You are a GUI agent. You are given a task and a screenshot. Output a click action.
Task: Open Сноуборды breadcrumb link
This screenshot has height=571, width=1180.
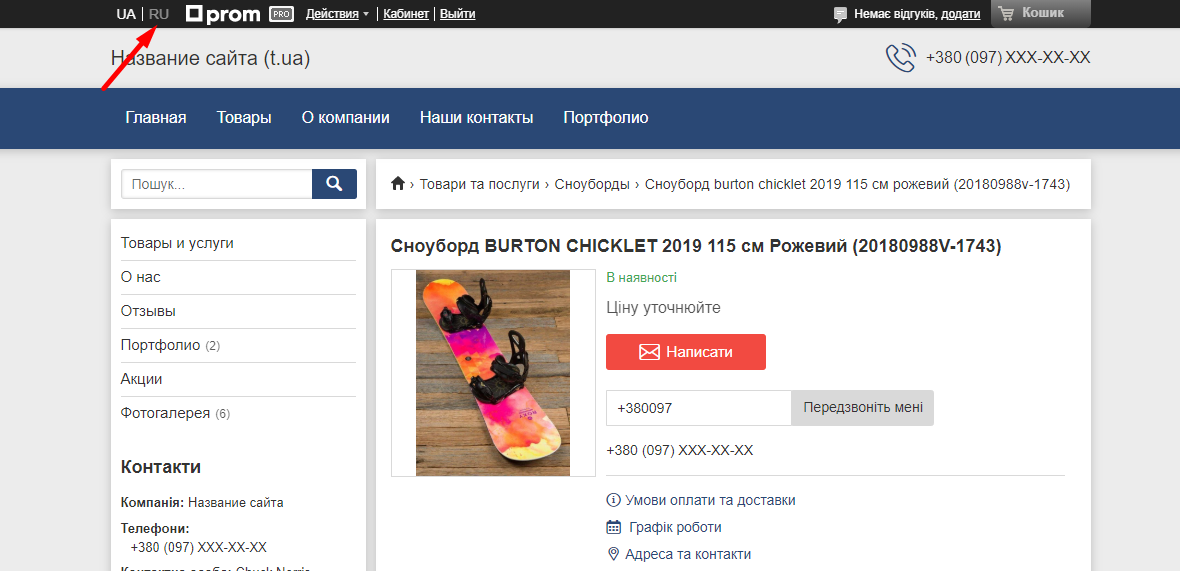592,184
